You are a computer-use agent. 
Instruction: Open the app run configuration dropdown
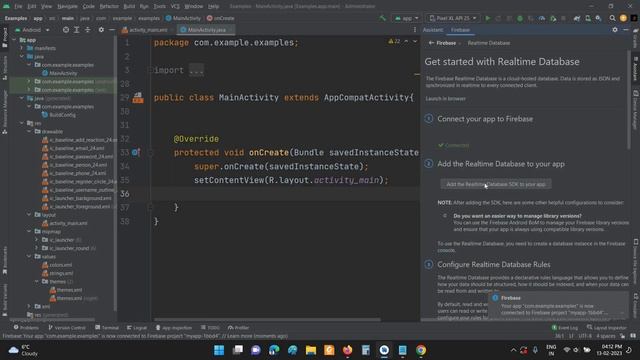tap(407, 18)
